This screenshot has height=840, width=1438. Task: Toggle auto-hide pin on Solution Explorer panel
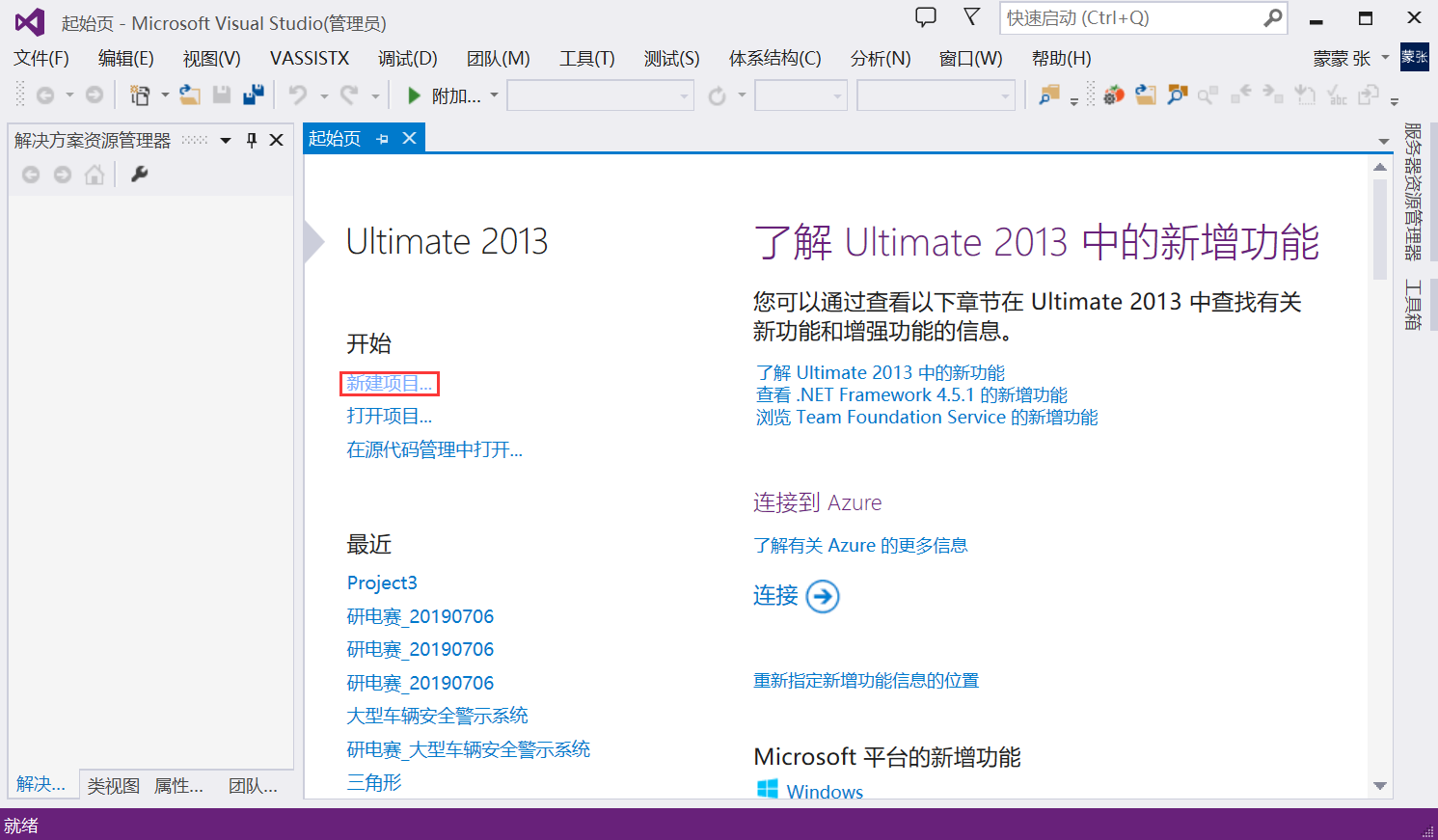251,139
